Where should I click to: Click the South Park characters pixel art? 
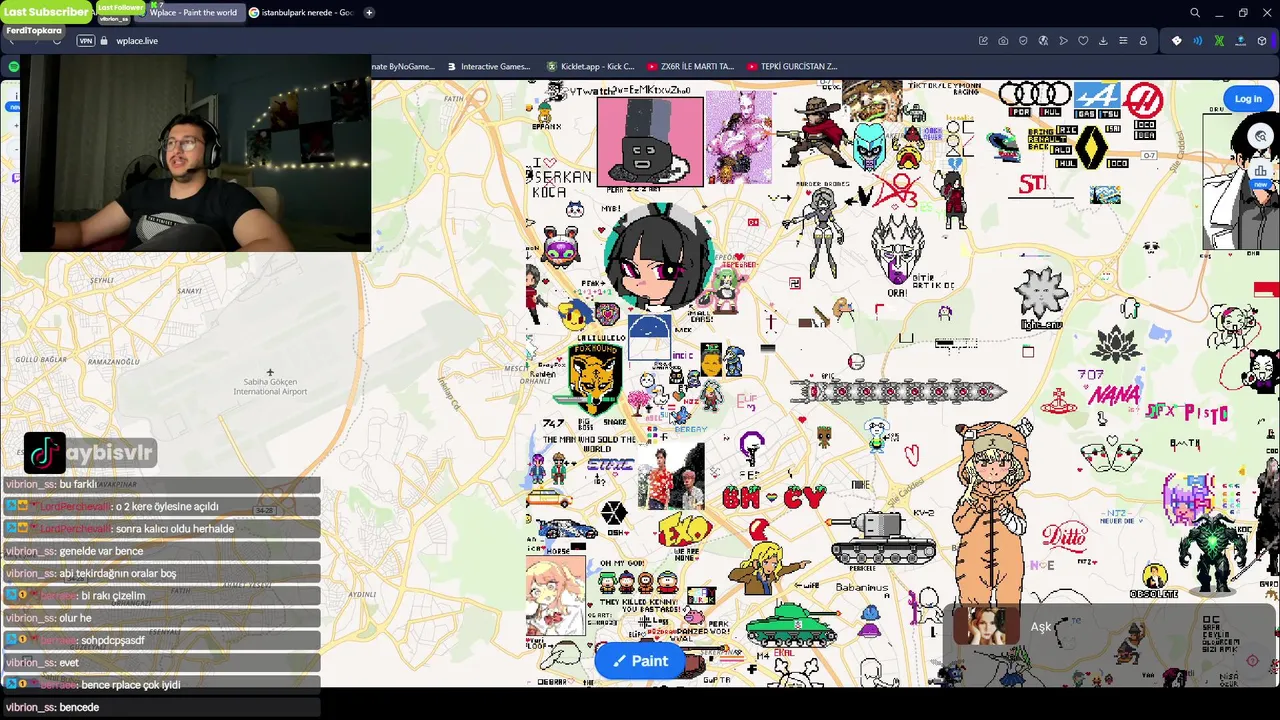[637, 582]
